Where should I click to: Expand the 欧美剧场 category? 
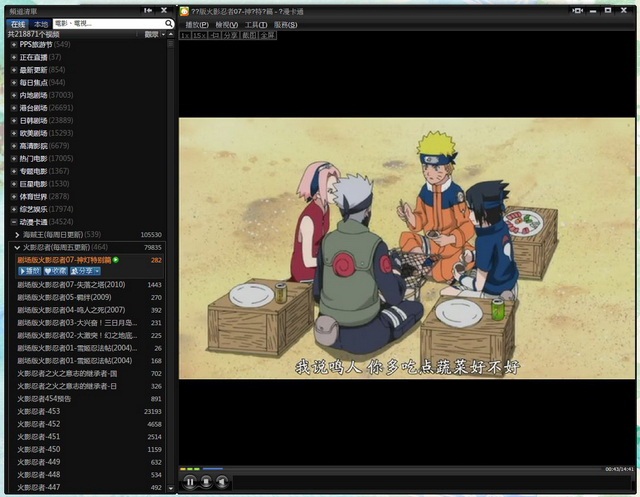pos(14,133)
